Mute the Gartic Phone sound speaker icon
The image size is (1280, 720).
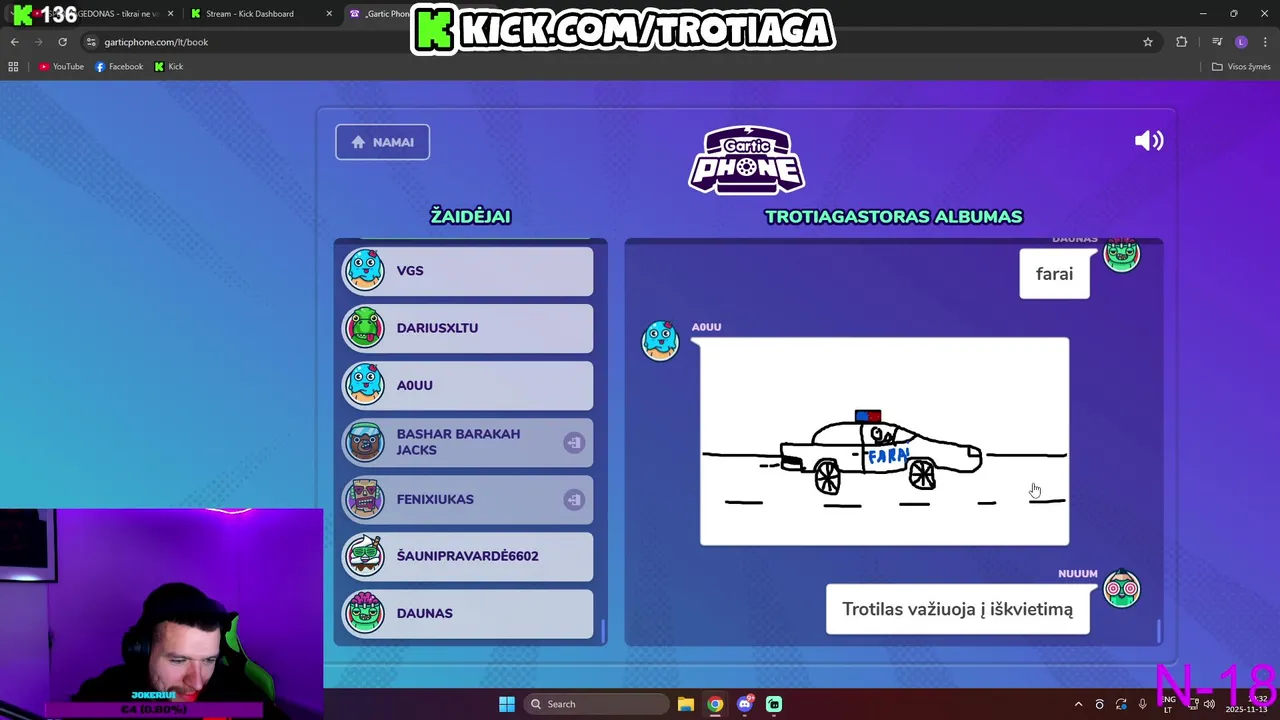(x=1148, y=141)
